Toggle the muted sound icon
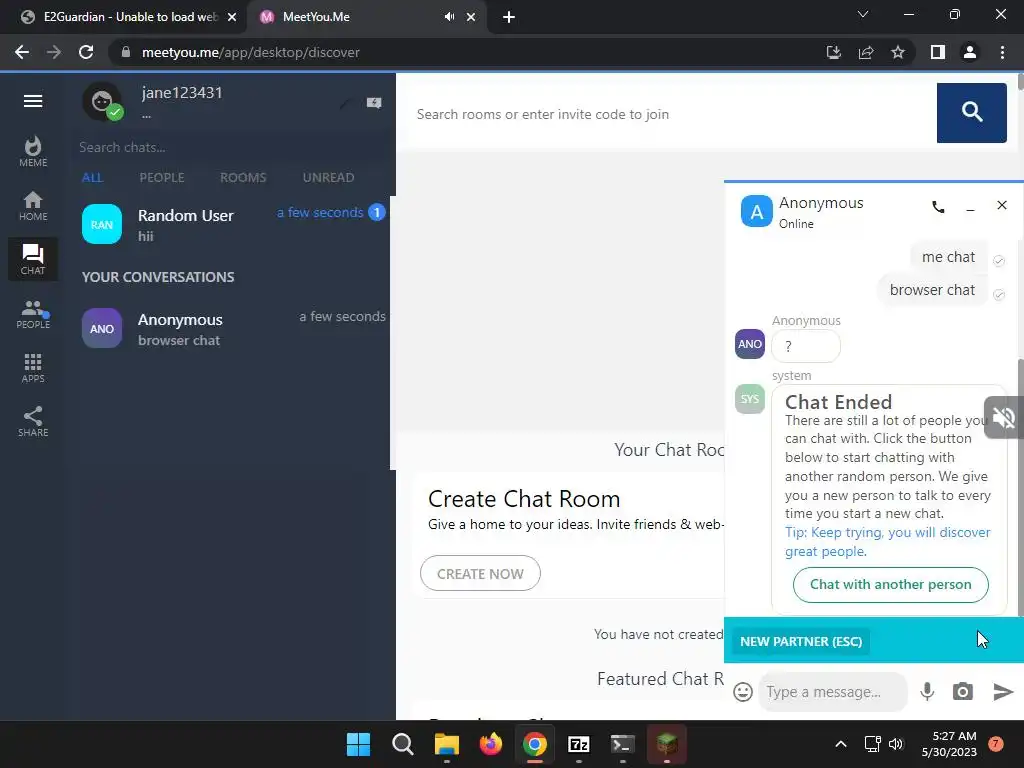The width and height of the screenshot is (1024, 768). [1002, 417]
